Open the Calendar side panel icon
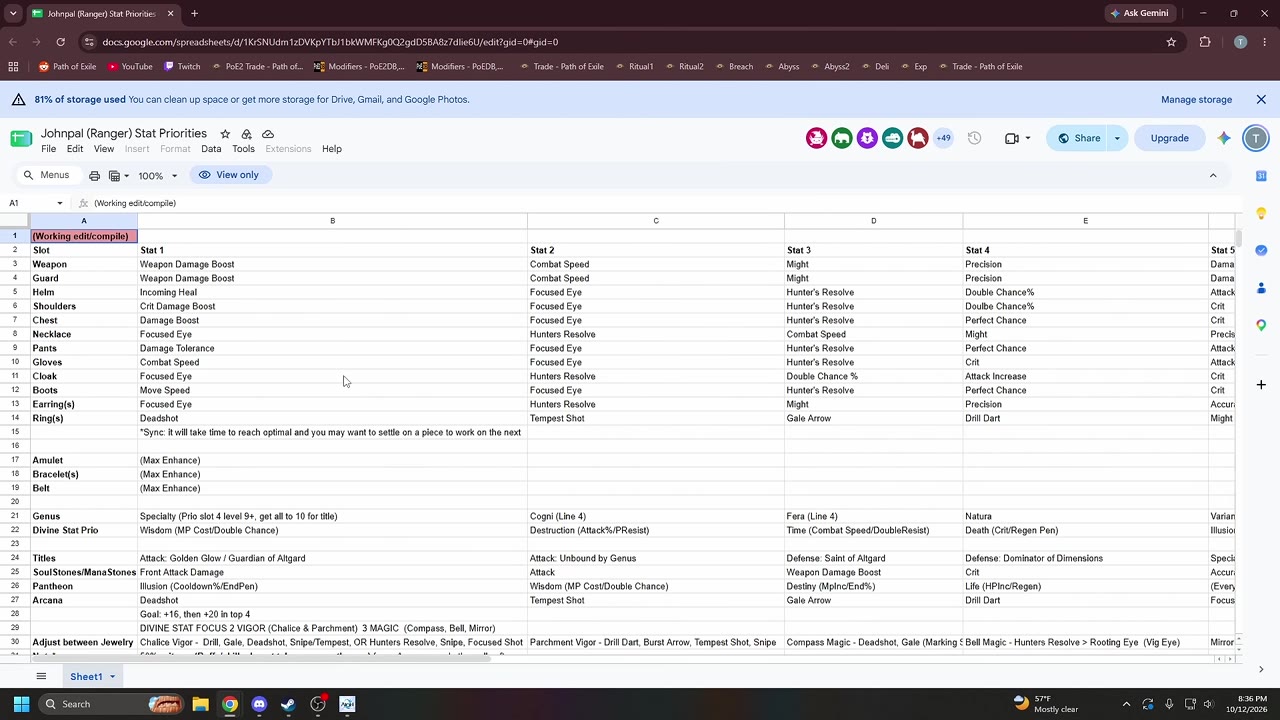The height and width of the screenshot is (720, 1280). click(x=1261, y=176)
